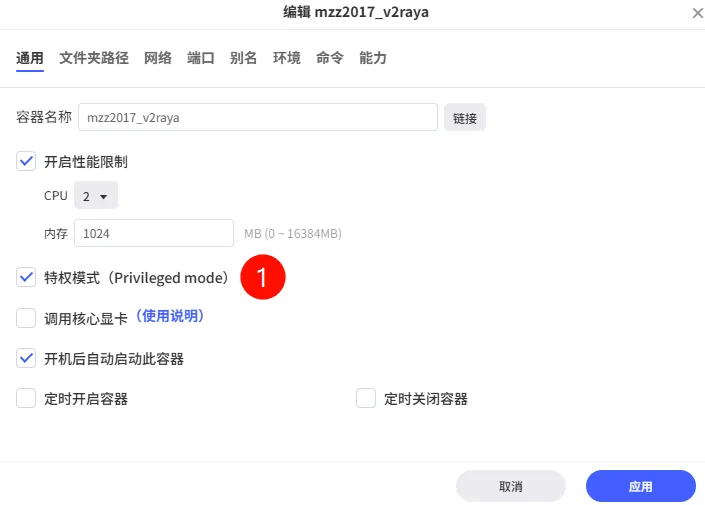The height and width of the screenshot is (505, 705).
Task: Open the 命令 tab
Action: point(330,58)
